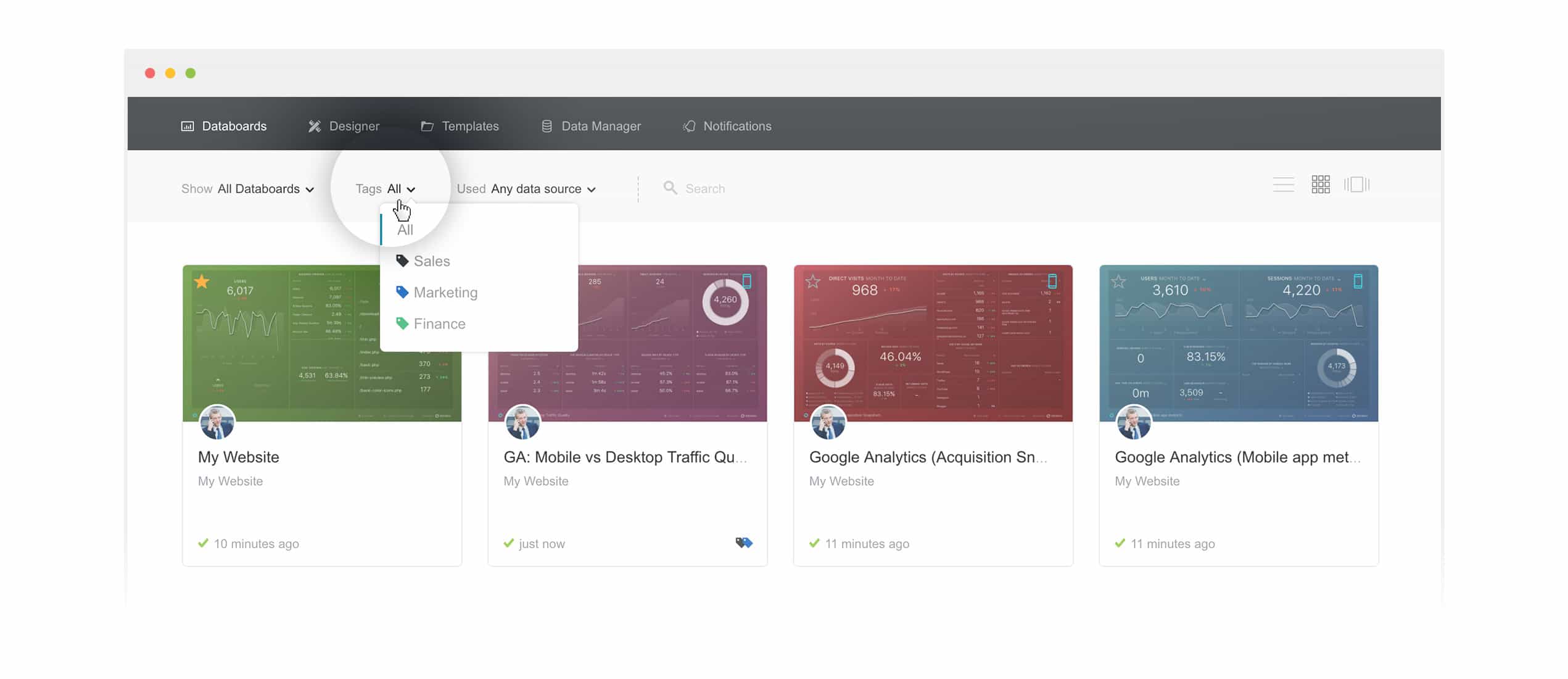Select the Sales tag option
1568x679 pixels.
point(431,261)
